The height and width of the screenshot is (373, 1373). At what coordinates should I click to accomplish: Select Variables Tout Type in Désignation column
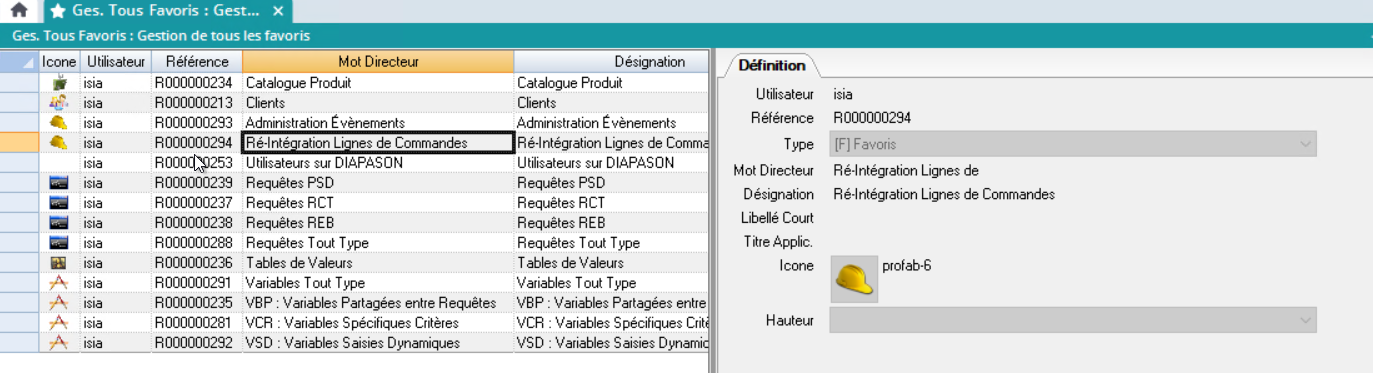611,283
